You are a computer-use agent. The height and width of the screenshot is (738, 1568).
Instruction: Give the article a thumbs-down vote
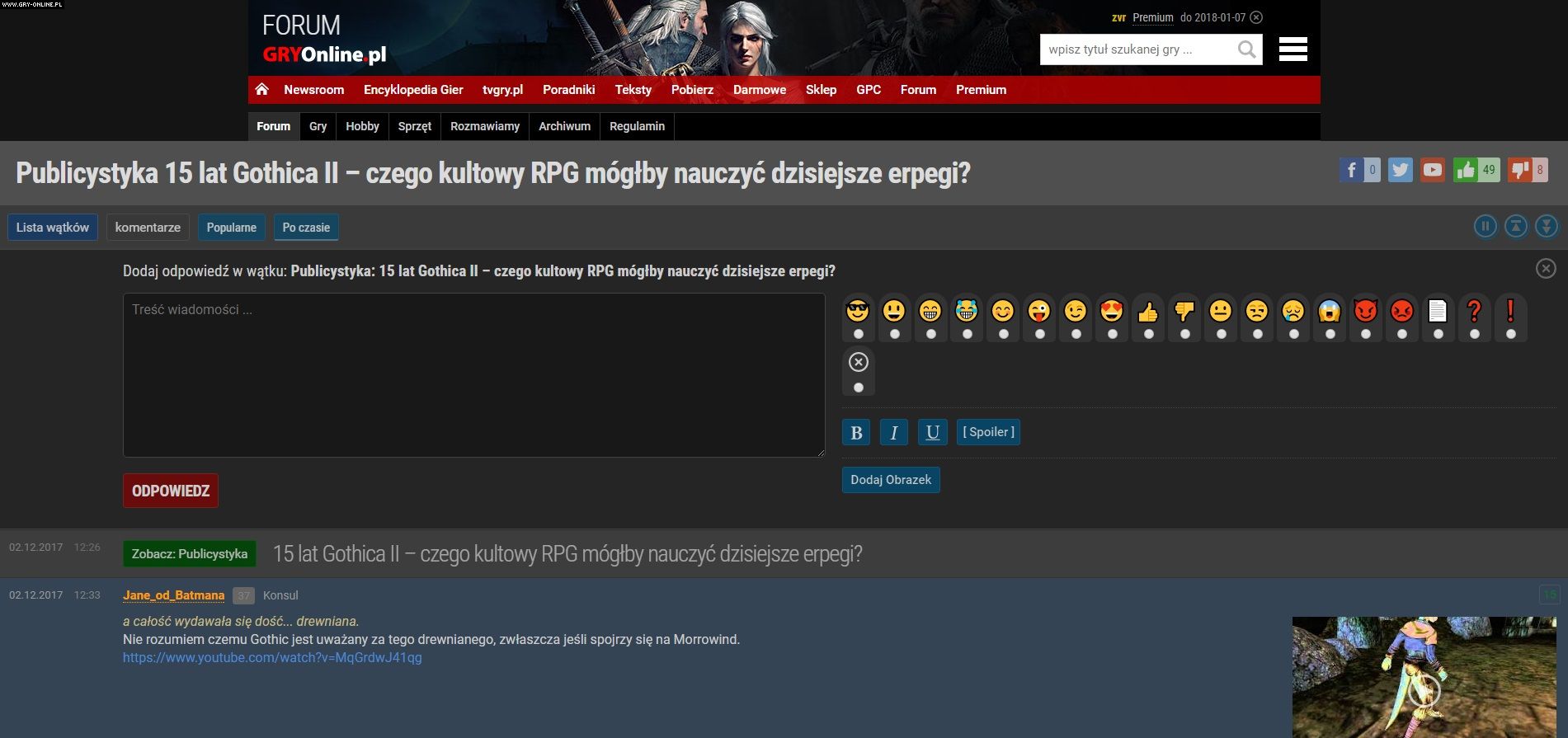1519,170
